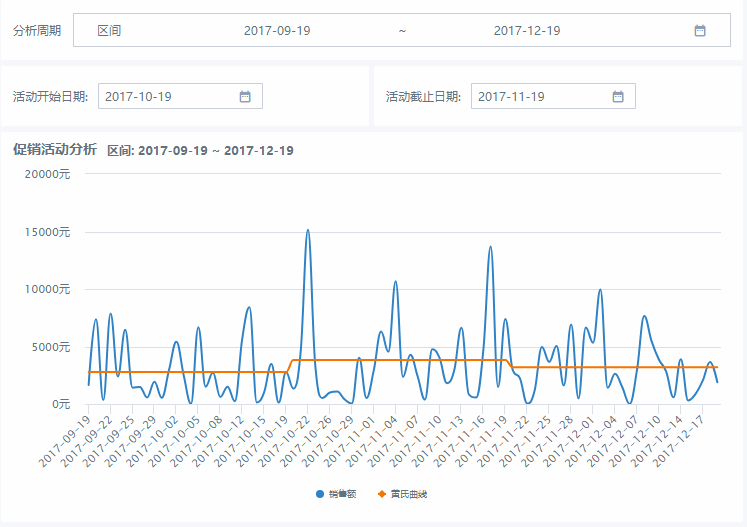Click the 15000元 y-axis label

47,232
